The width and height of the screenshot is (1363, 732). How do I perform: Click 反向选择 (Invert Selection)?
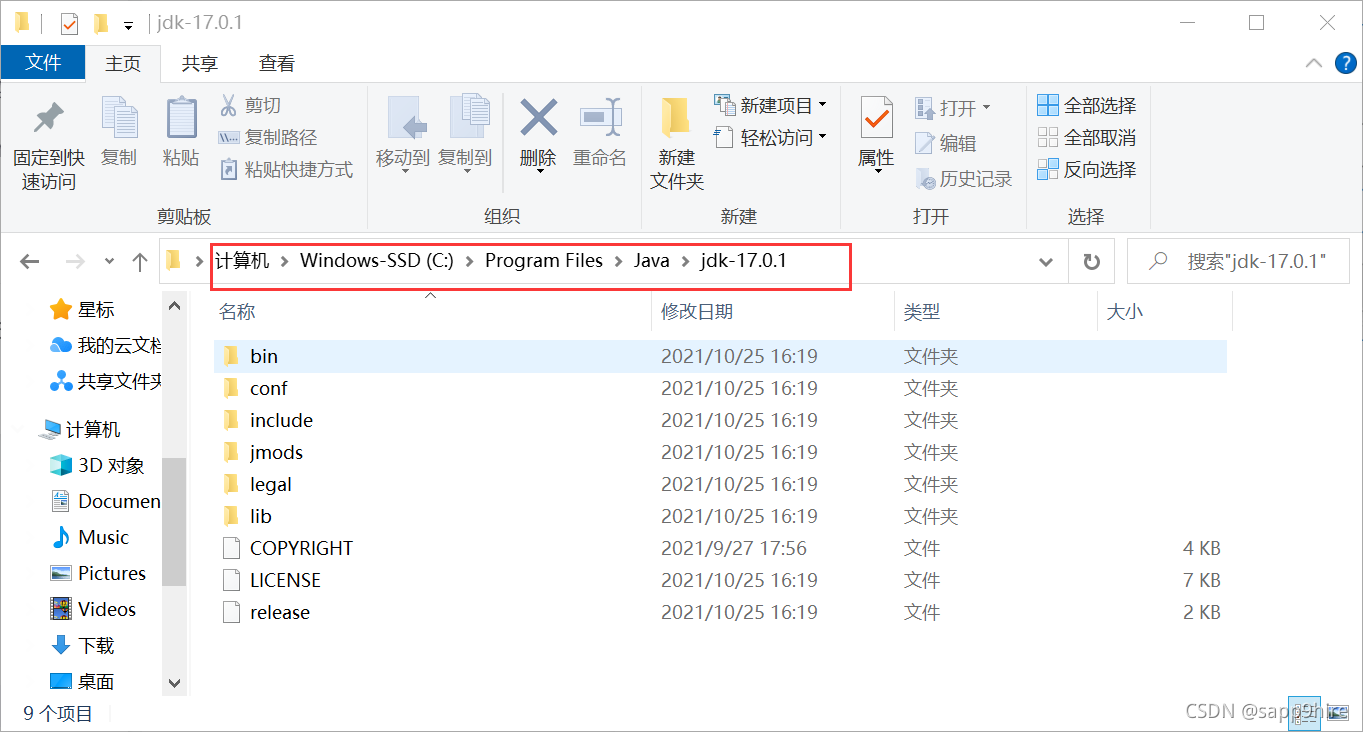coord(1087,170)
